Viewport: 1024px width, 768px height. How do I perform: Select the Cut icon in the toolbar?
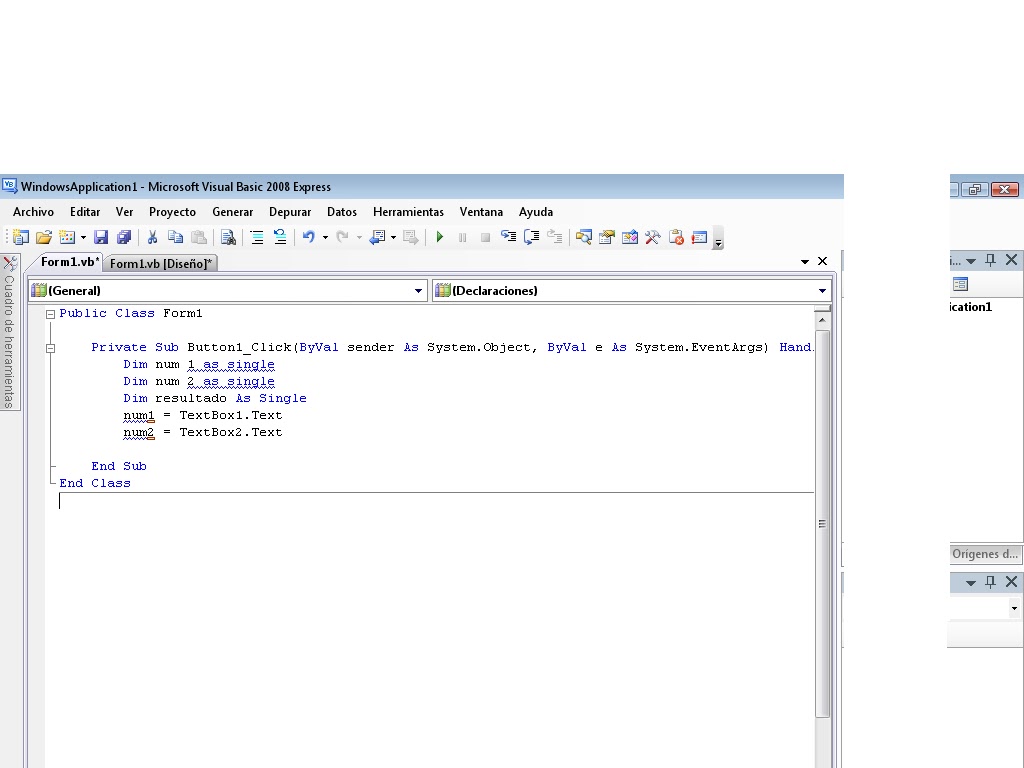tap(152, 237)
